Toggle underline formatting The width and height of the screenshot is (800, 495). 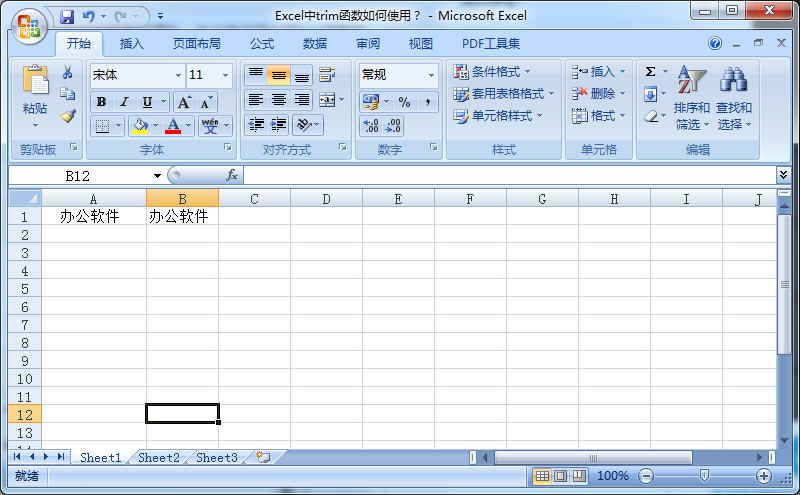tap(147, 102)
